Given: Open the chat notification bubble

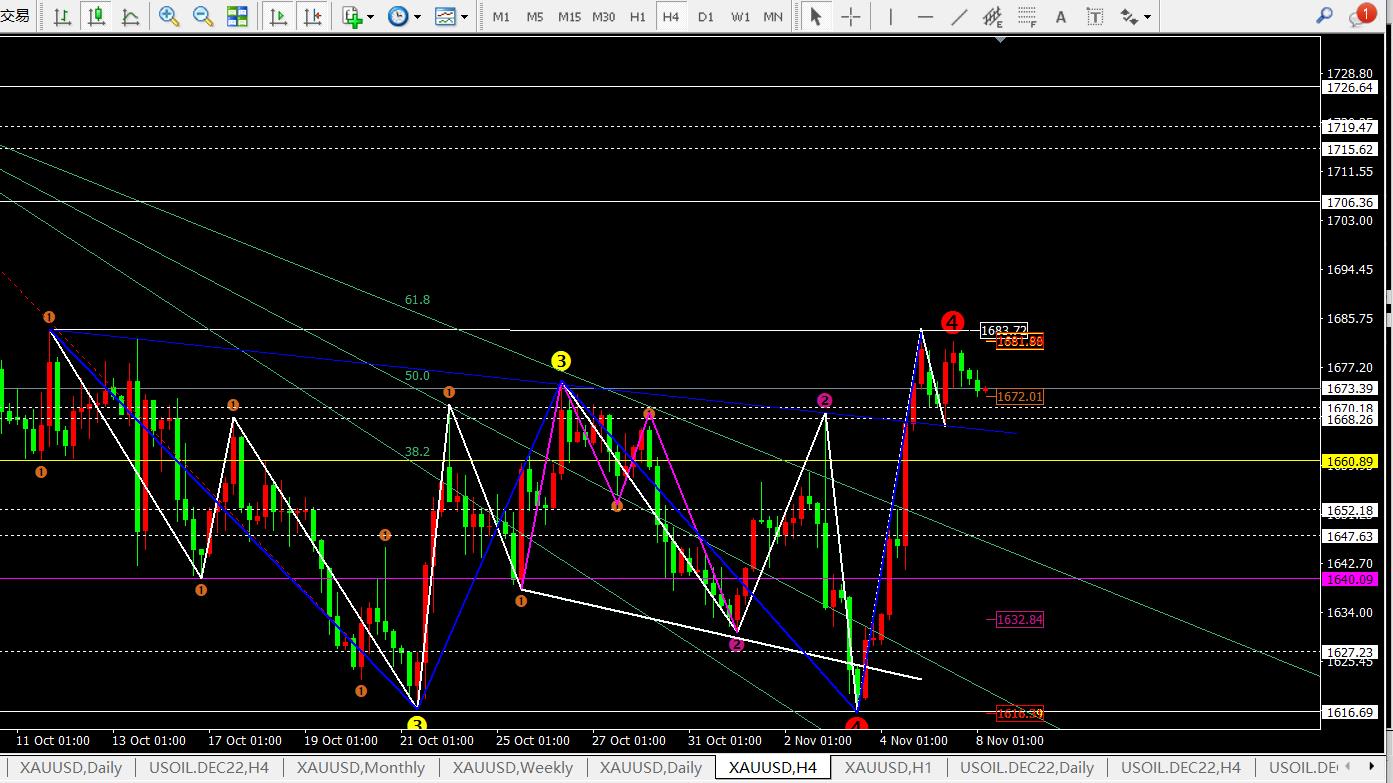Looking at the screenshot, I should coord(1360,15).
